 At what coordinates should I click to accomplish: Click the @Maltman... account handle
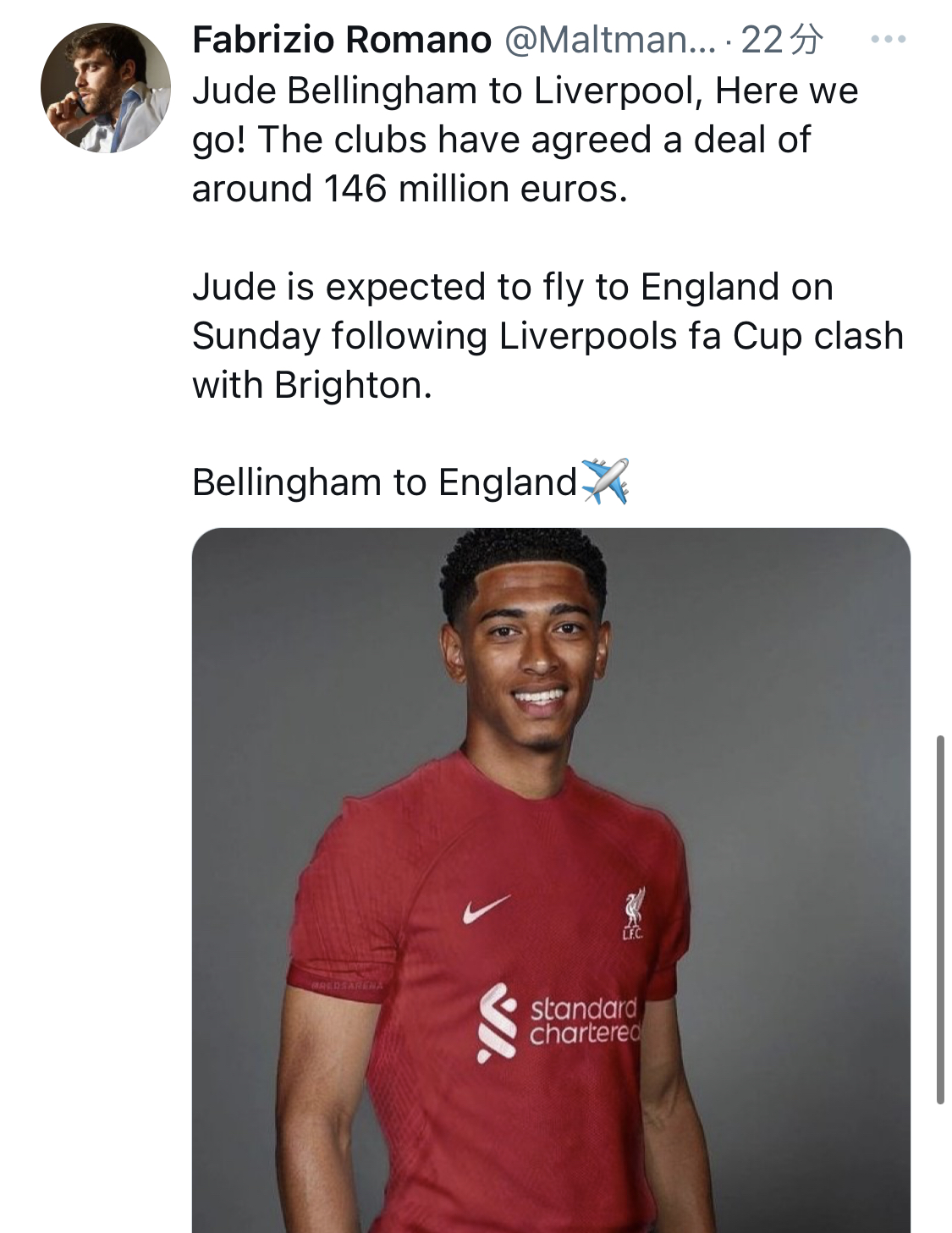coord(609,40)
